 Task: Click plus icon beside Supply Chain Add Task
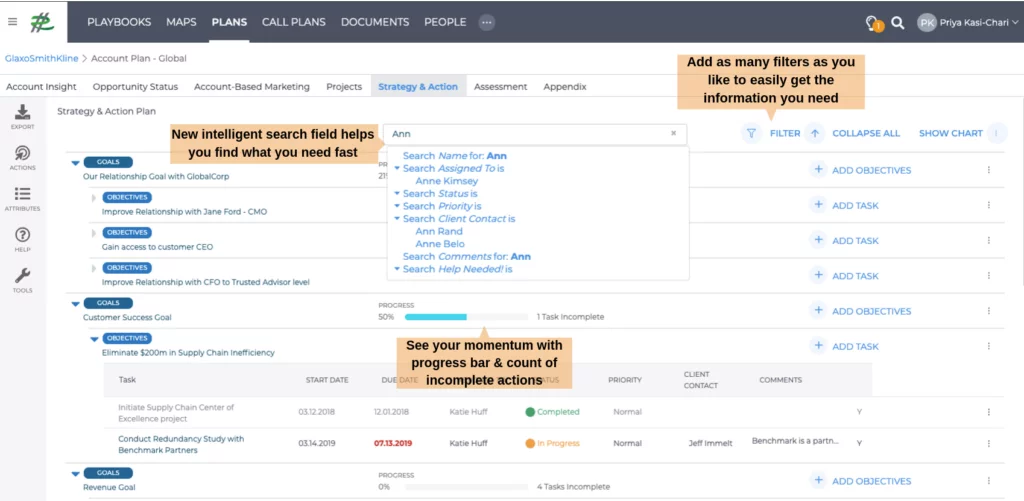(x=818, y=346)
